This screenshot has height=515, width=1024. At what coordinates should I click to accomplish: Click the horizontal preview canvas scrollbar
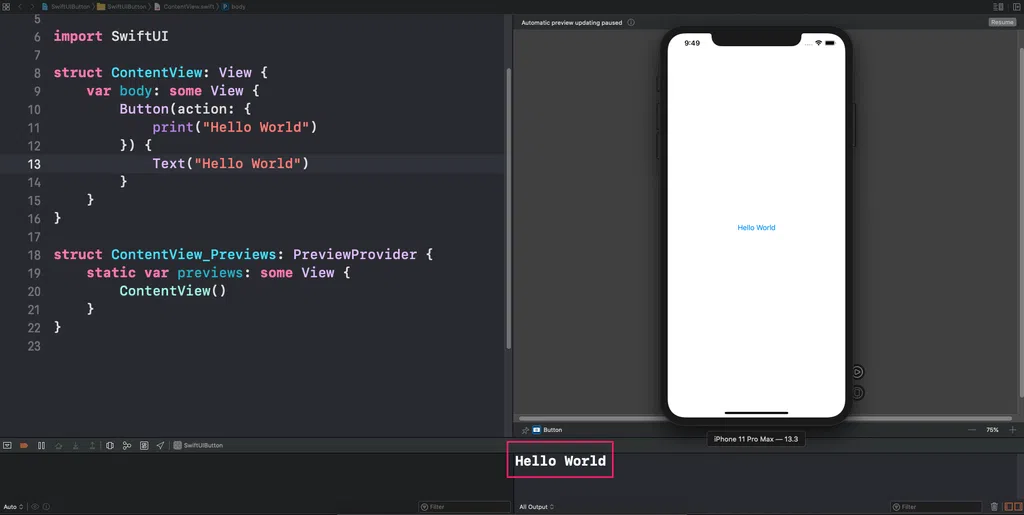point(765,418)
